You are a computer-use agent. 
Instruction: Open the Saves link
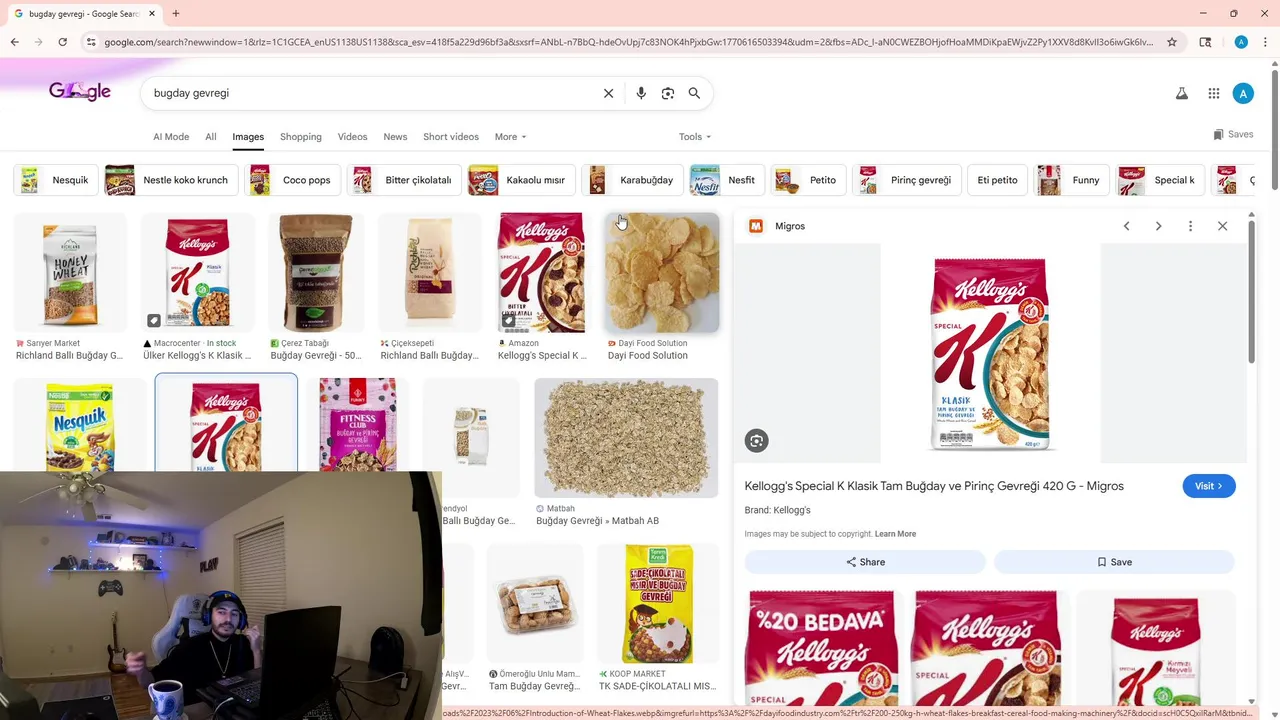coord(1233,134)
